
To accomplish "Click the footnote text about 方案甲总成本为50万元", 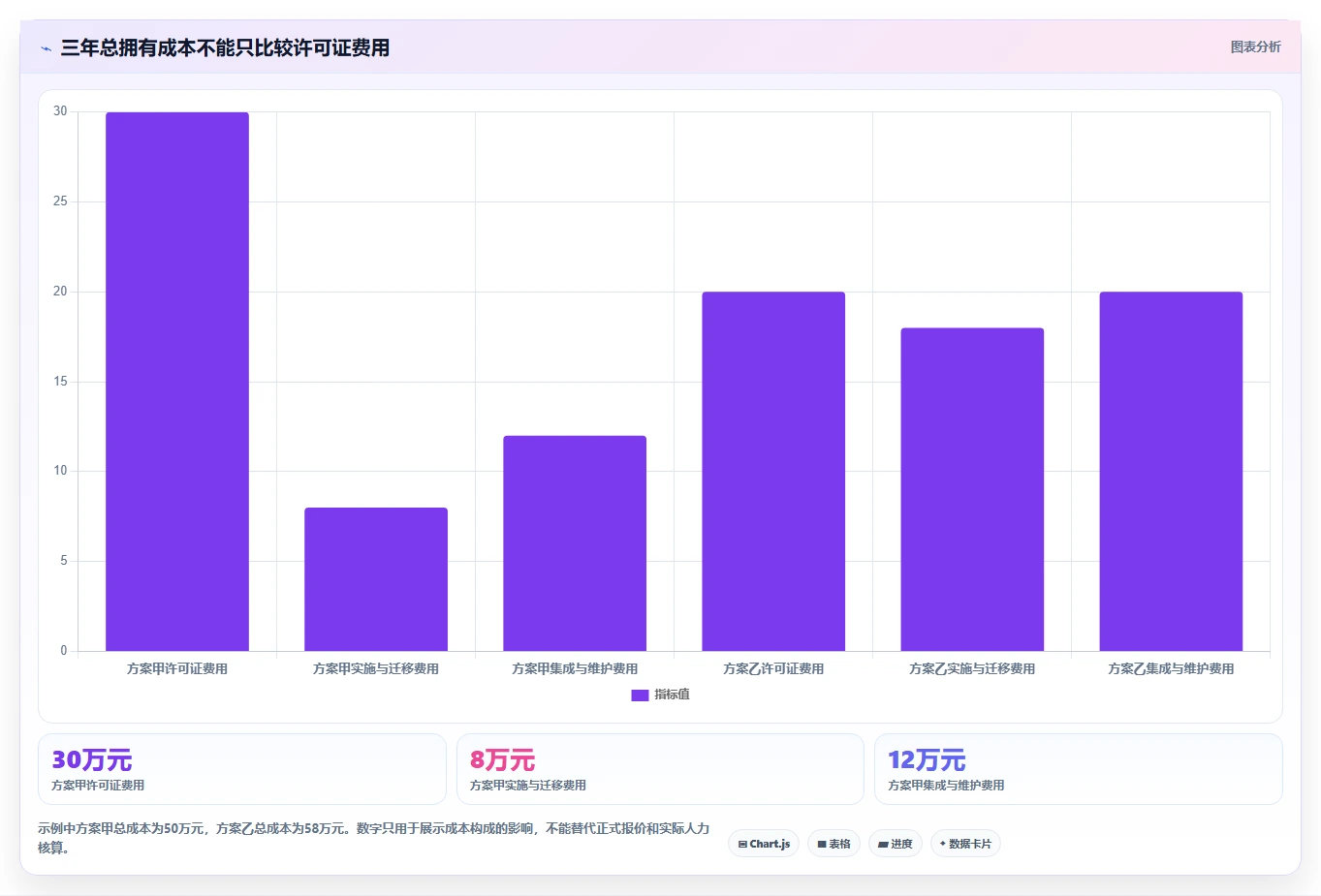I will 374,838.
